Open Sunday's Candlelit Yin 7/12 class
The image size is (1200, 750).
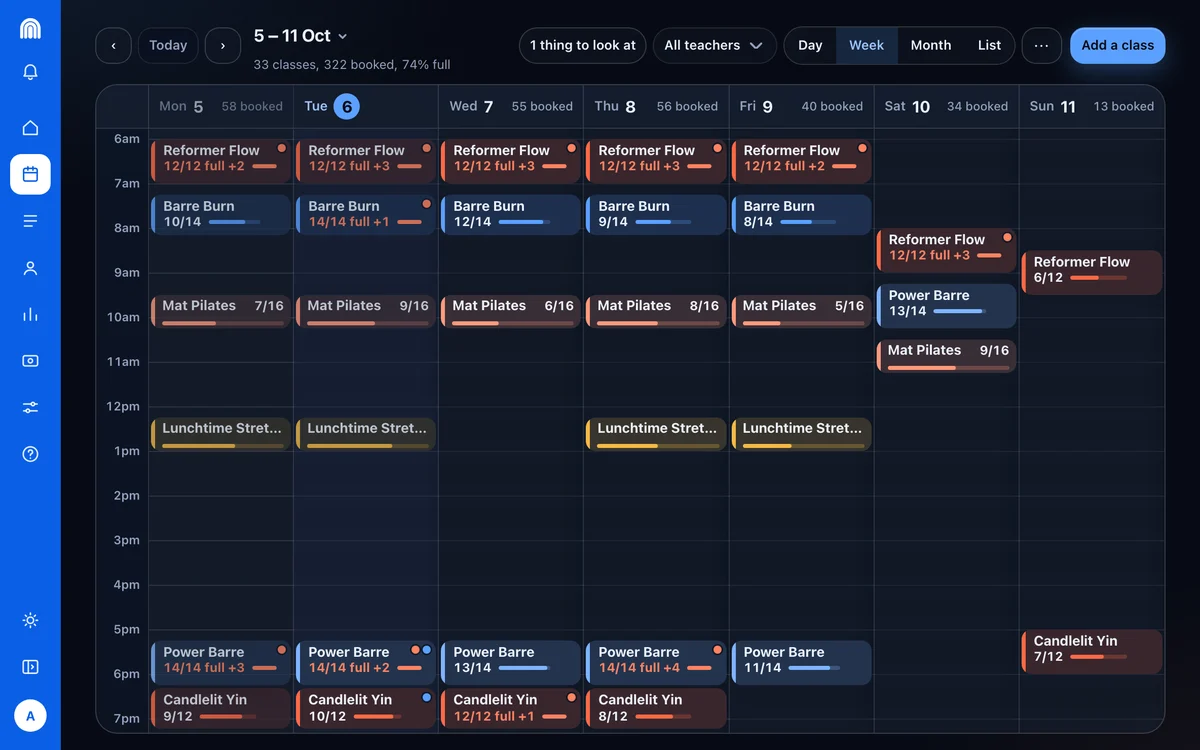pyautogui.click(x=1092, y=651)
